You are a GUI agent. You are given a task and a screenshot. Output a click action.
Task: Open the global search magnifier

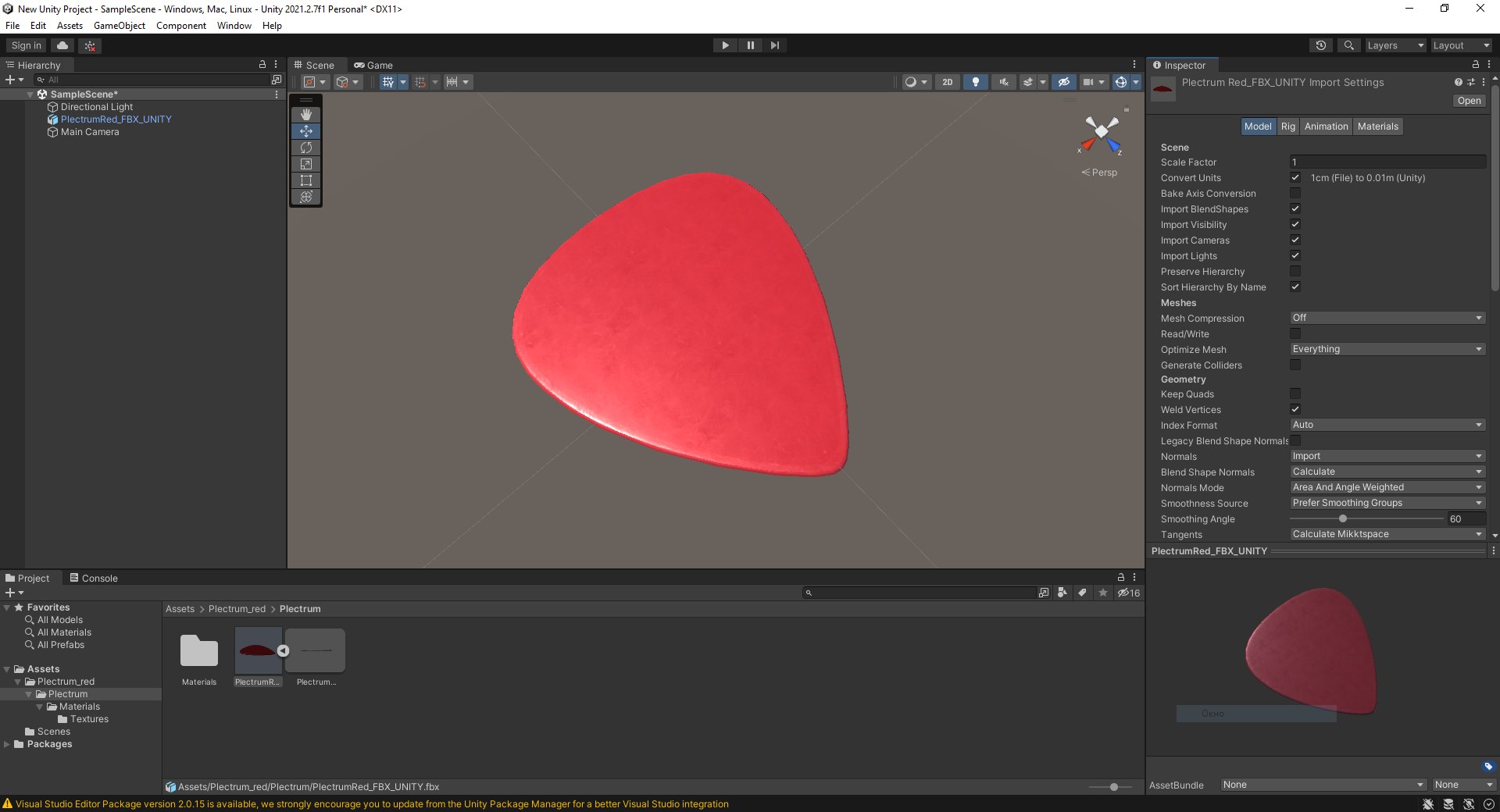point(1348,45)
